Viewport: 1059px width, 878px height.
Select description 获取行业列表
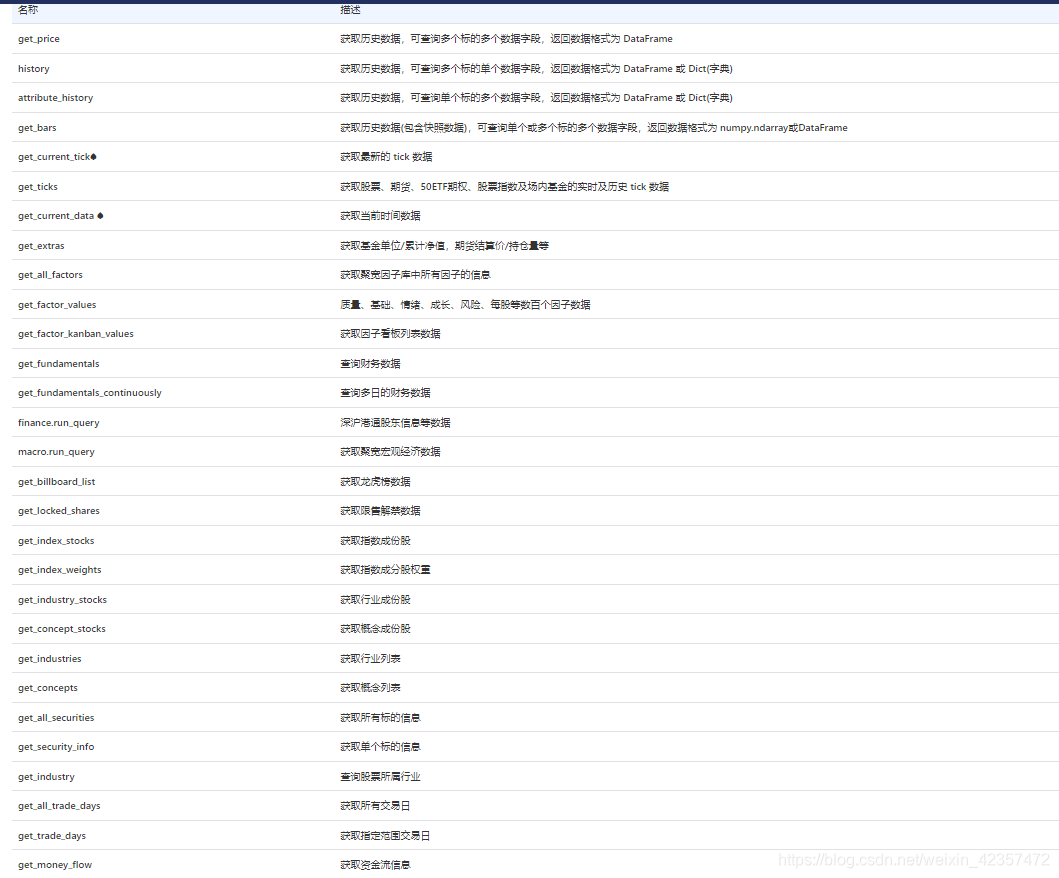[370, 658]
